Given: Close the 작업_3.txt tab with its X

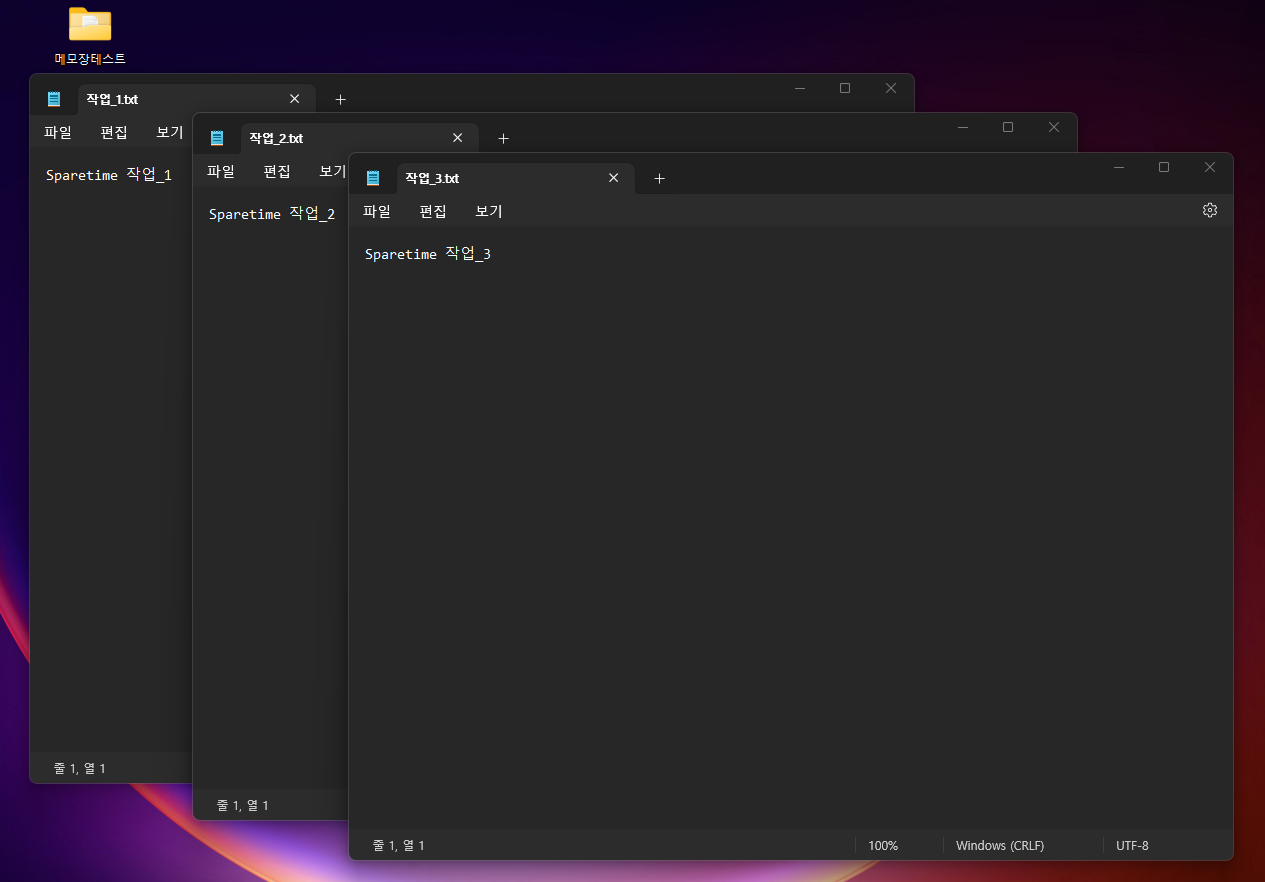Looking at the screenshot, I should coord(613,177).
